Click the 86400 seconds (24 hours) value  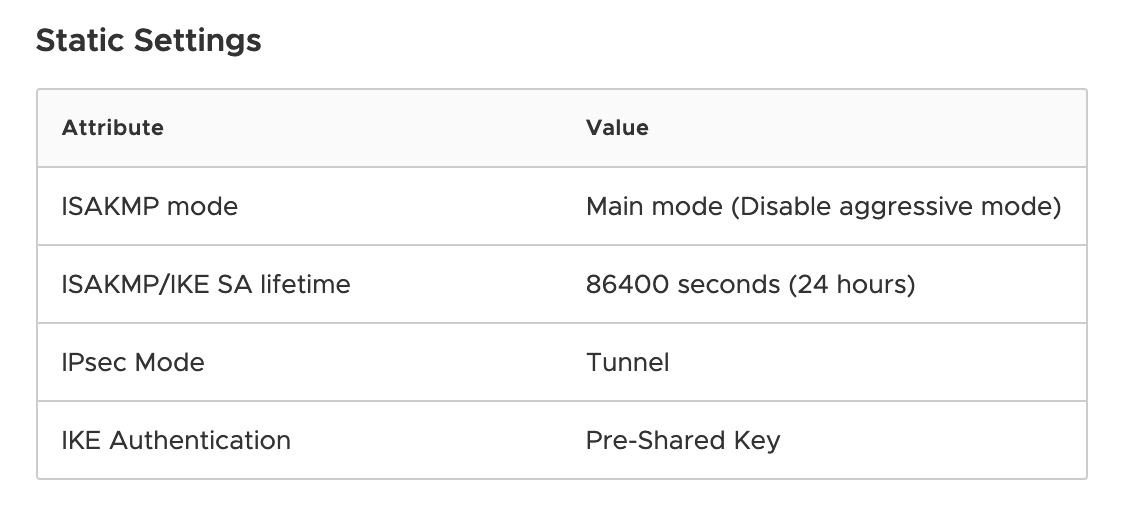750,284
